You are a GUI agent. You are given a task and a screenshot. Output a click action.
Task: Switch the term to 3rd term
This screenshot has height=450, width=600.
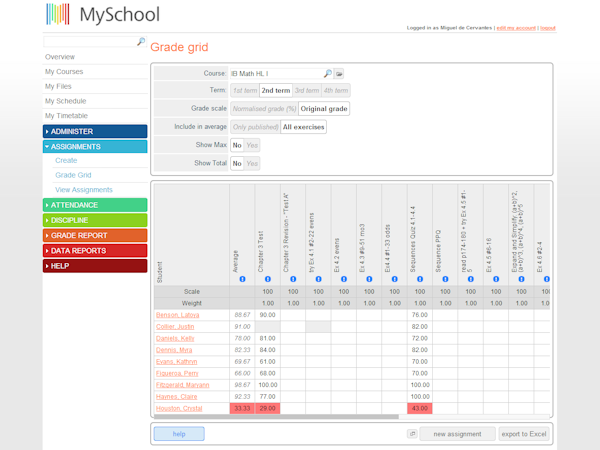[306, 90]
